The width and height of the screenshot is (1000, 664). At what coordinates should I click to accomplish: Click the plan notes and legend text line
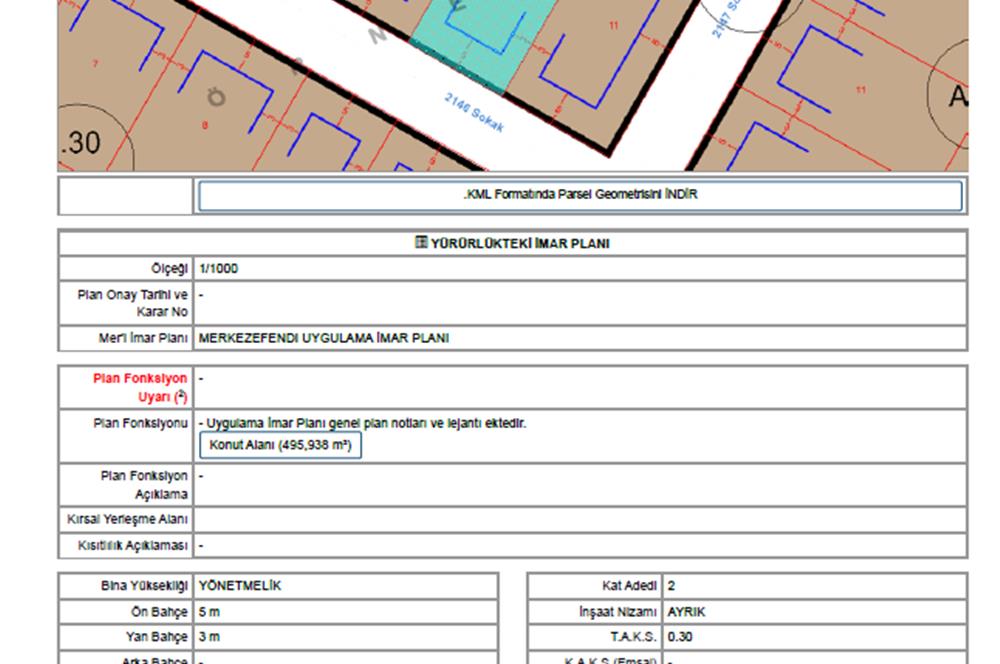pos(362,423)
